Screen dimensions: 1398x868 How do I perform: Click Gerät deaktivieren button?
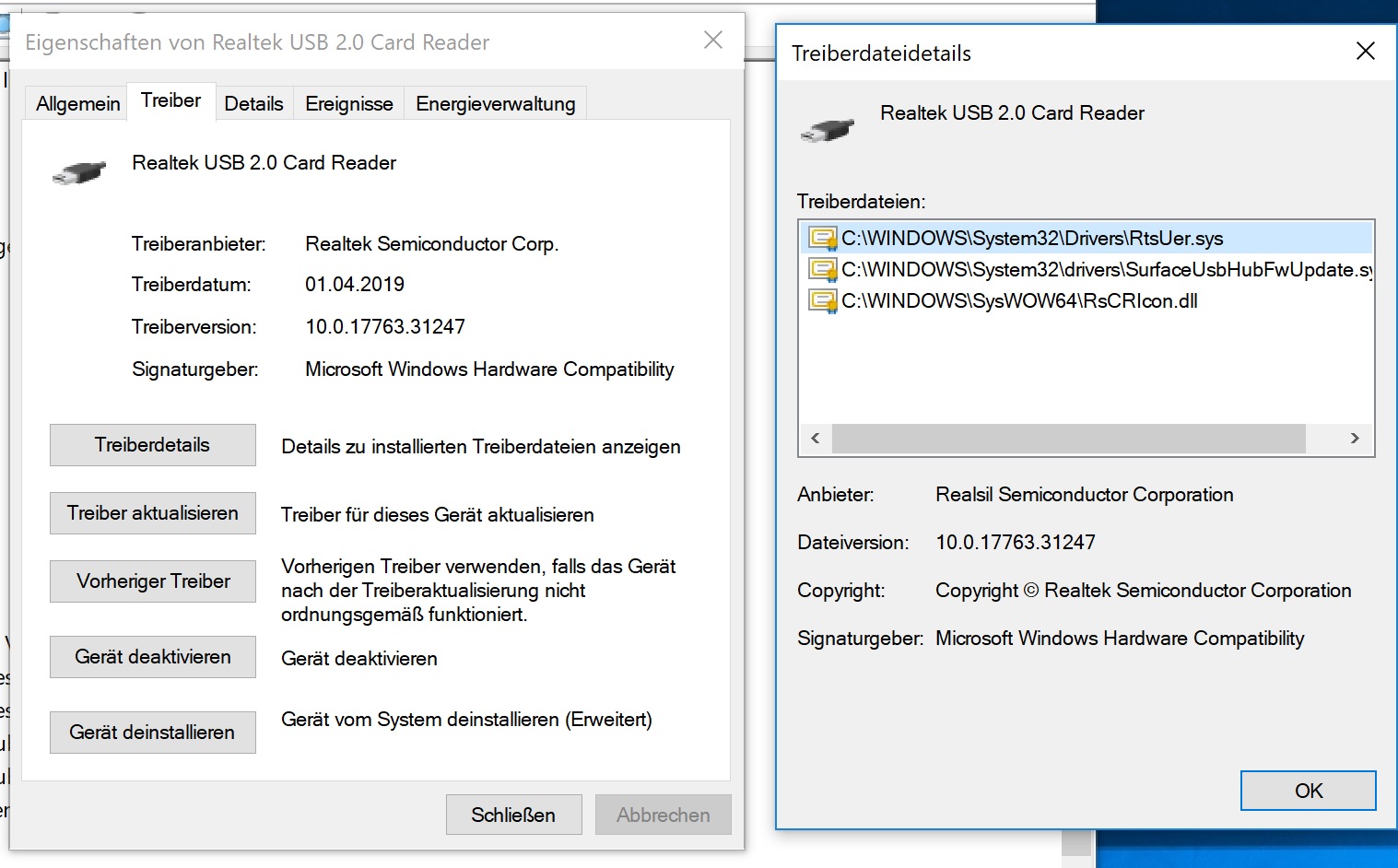153,657
